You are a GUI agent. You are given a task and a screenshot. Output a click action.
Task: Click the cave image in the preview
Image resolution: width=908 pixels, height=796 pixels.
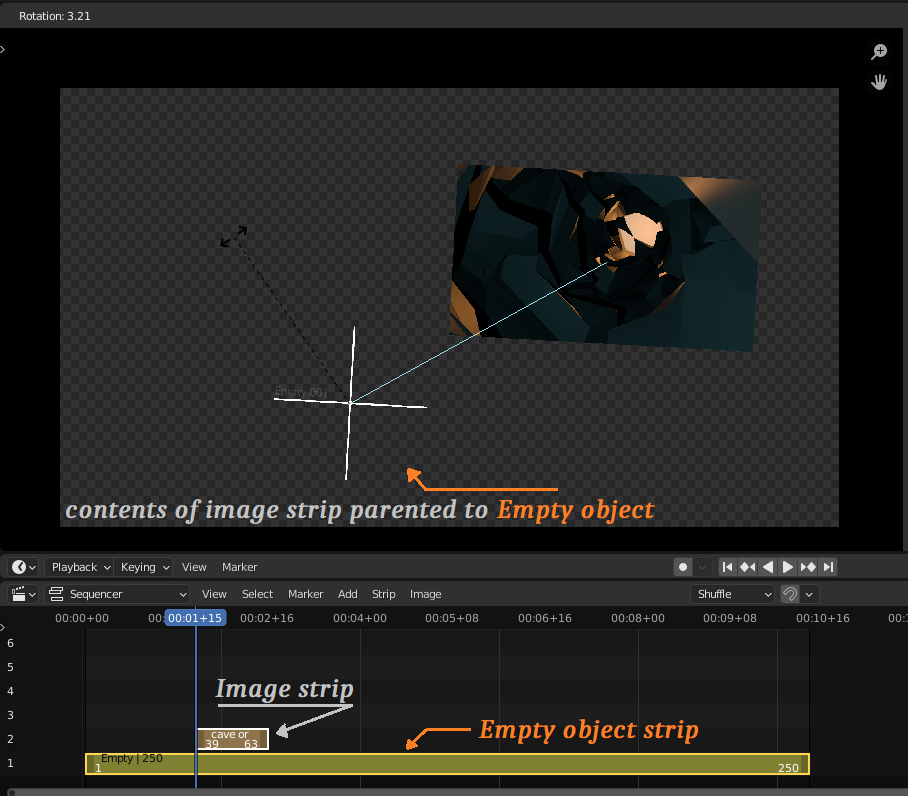(x=605, y=258)
